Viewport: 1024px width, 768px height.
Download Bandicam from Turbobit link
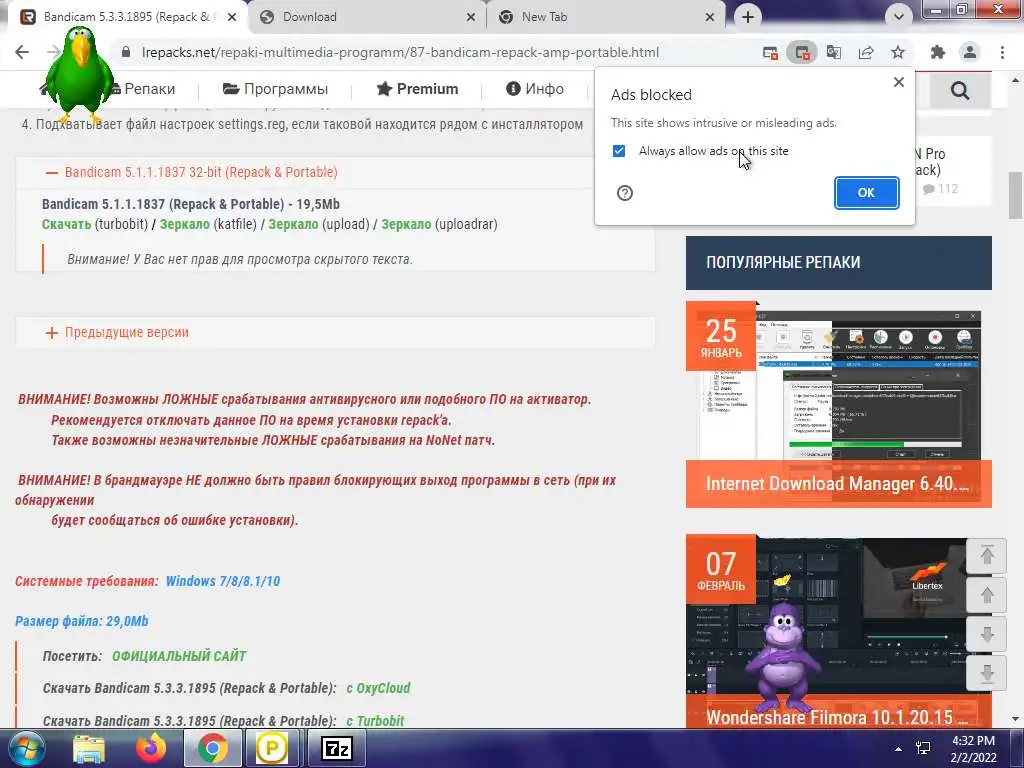click(x=375, y=721)
